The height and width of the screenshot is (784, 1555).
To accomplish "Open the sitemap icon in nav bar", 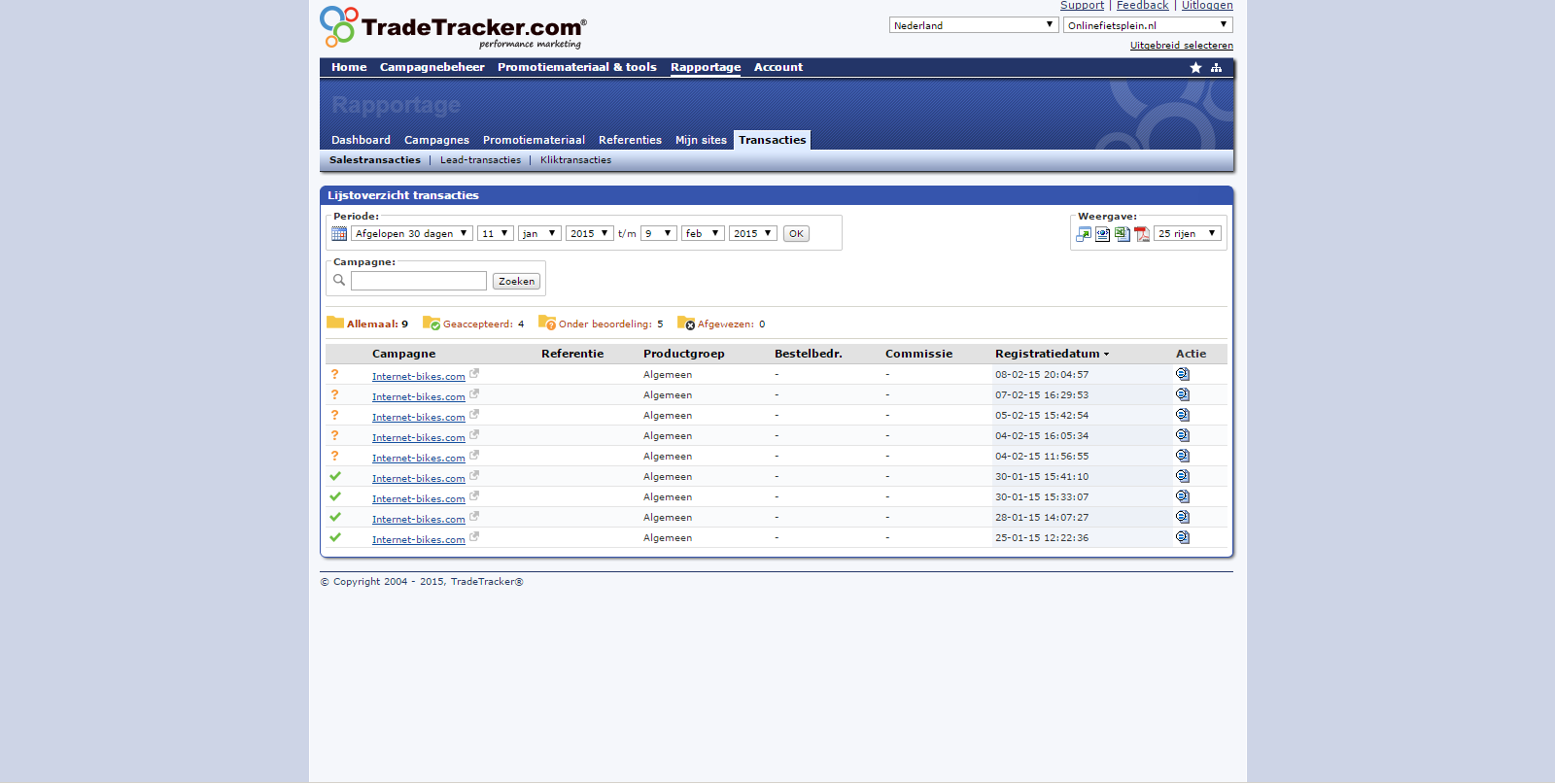I will tap(1216, 68).
